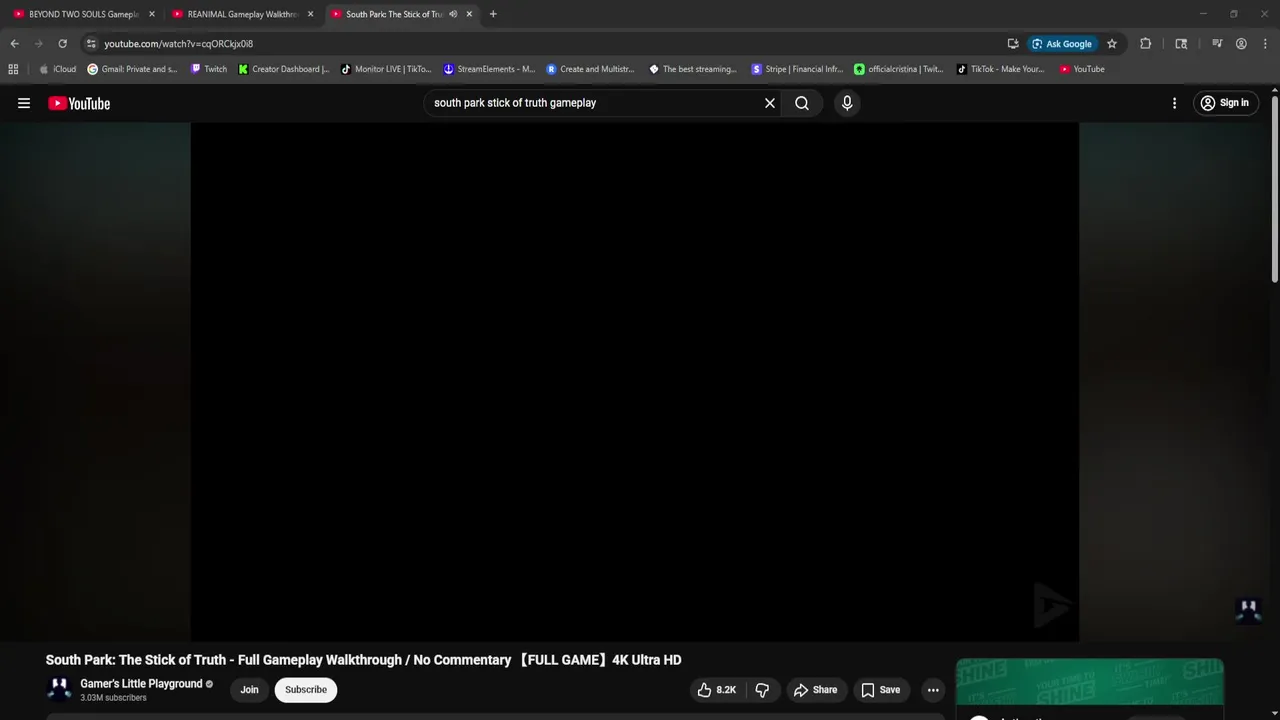Open Gamer's Little Playground channel name
The height and width of the screenshot is (720, 1280).
point(141,684)
